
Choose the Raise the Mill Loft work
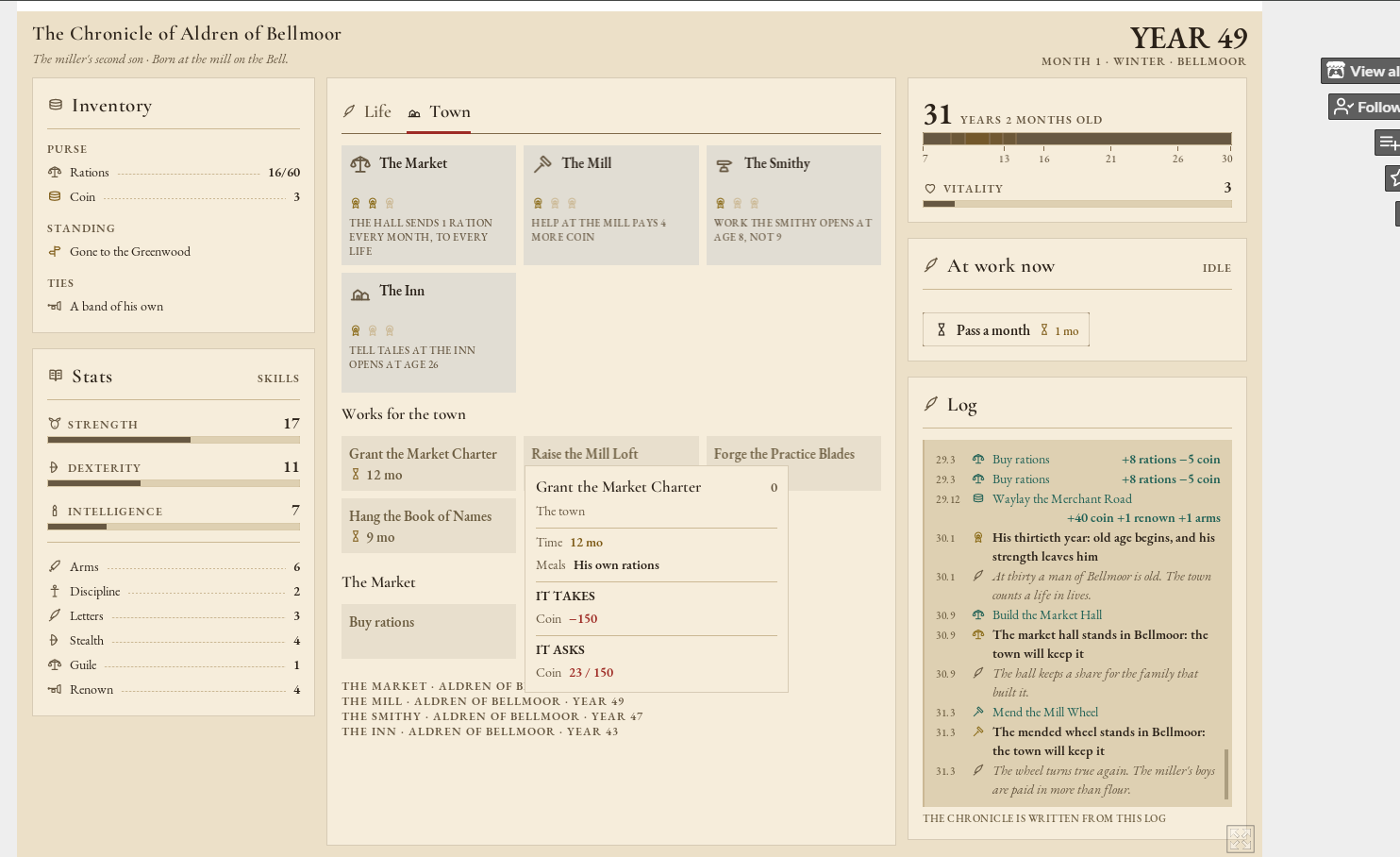click(x=611, y=451)
